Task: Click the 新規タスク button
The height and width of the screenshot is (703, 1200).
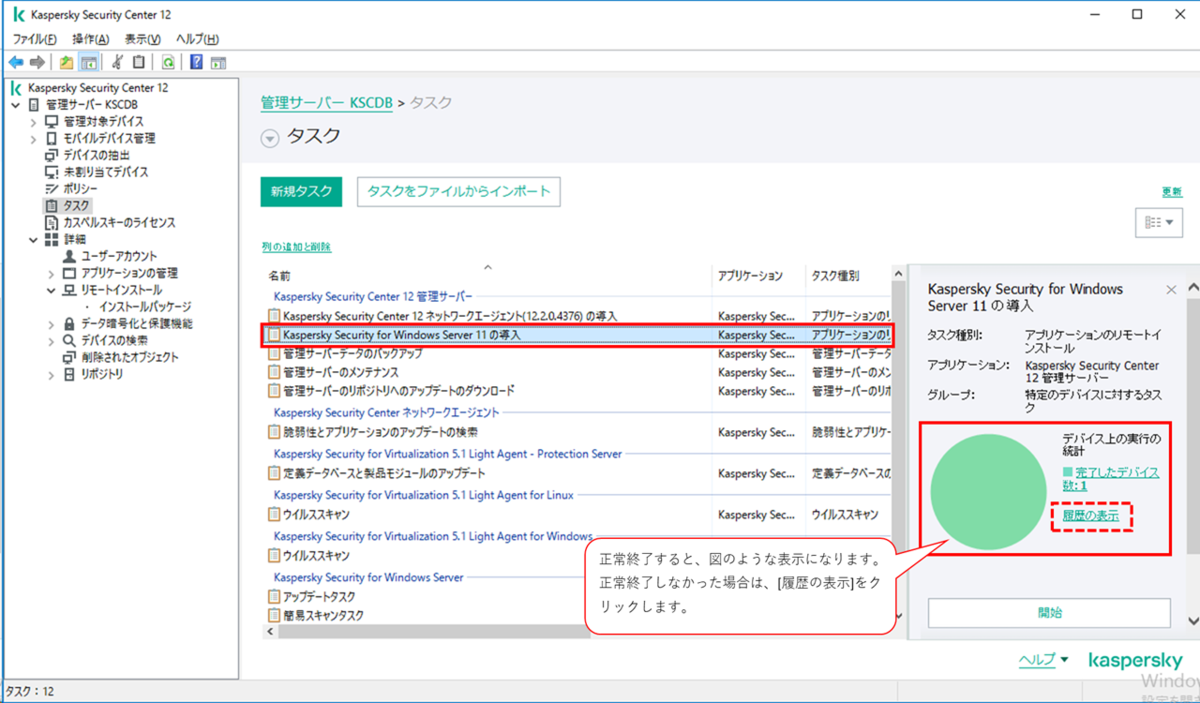Action: click(301, 192)
